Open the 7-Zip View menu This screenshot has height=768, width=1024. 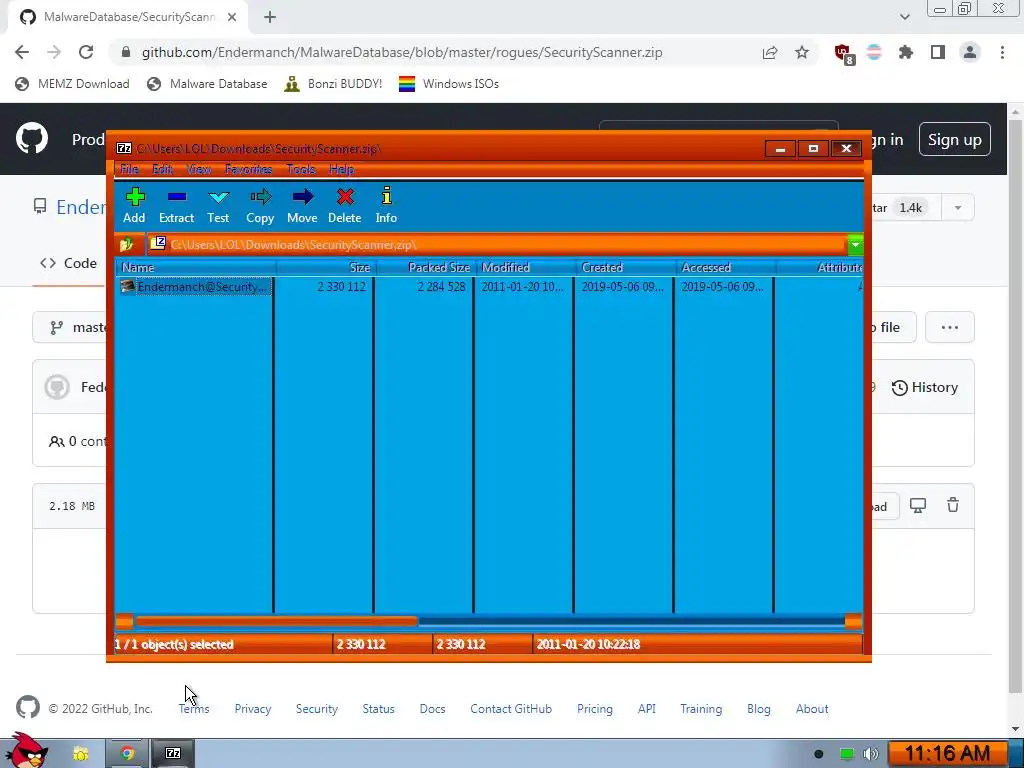click(199, 169)
